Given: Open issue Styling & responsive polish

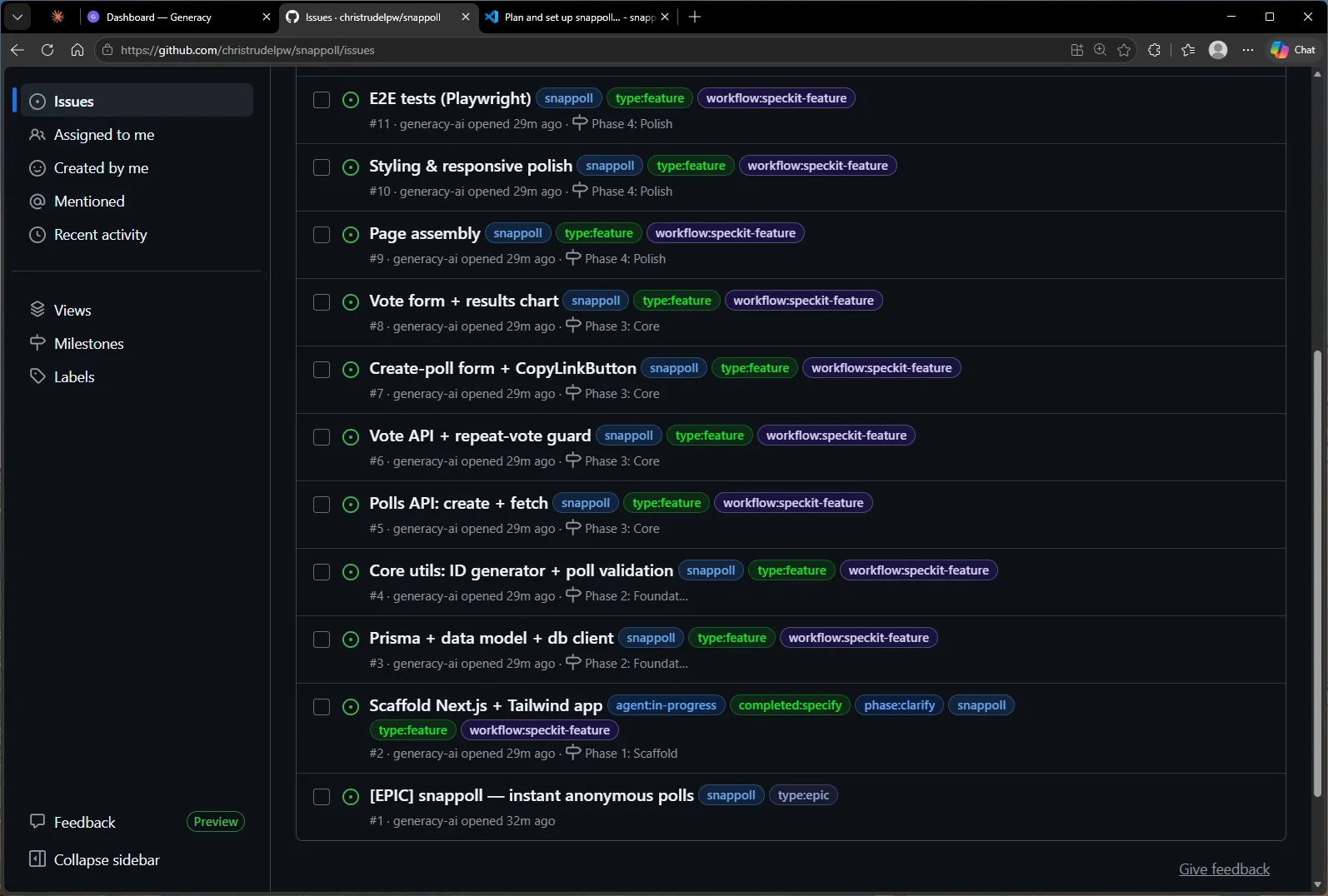Looking at the screenshot, I should tap(471, 166).
